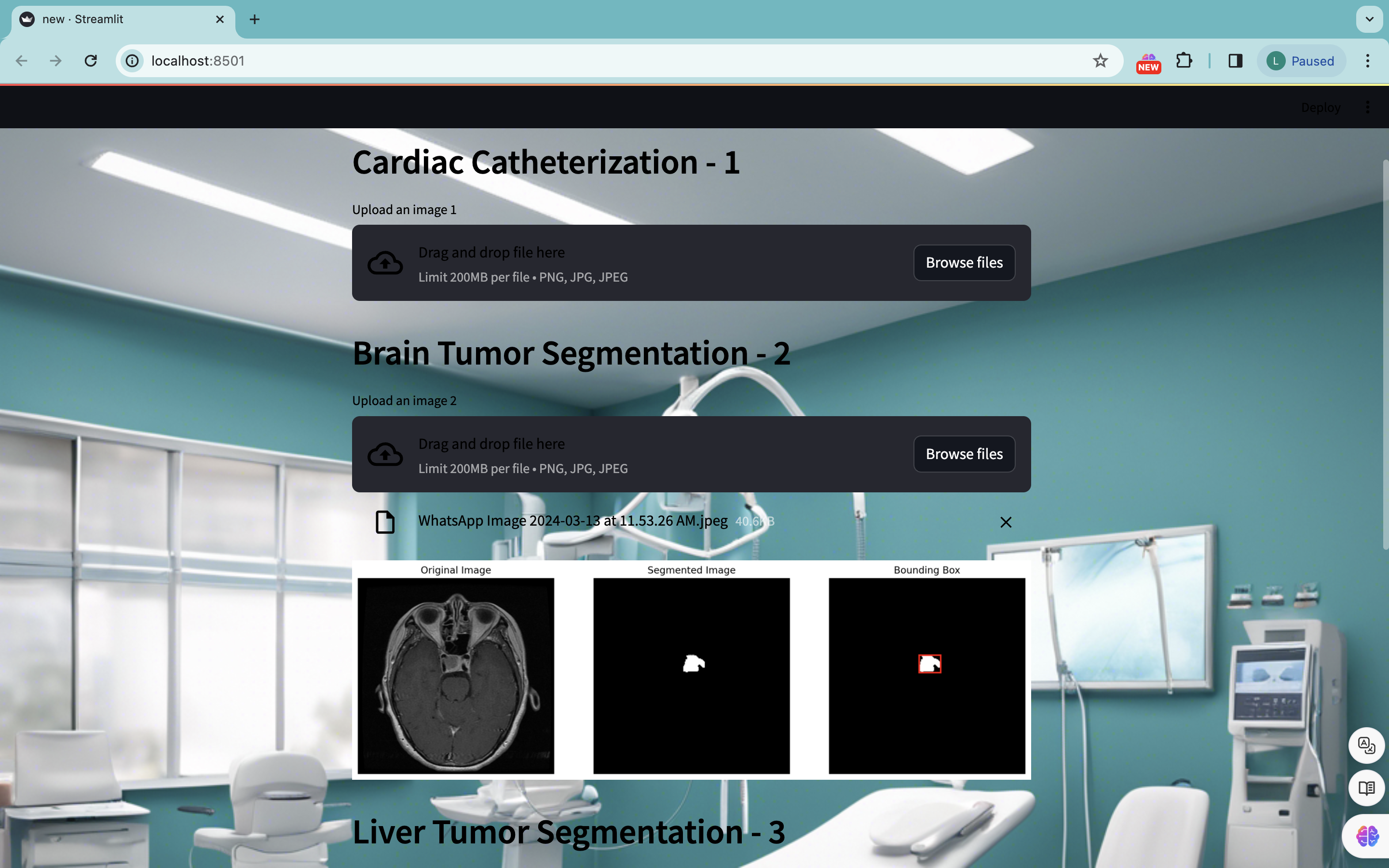This screenshot has width=1389, height=868.
Task: Remove the uploaded WhatsApp image file
Action: tap(1006, 522)
